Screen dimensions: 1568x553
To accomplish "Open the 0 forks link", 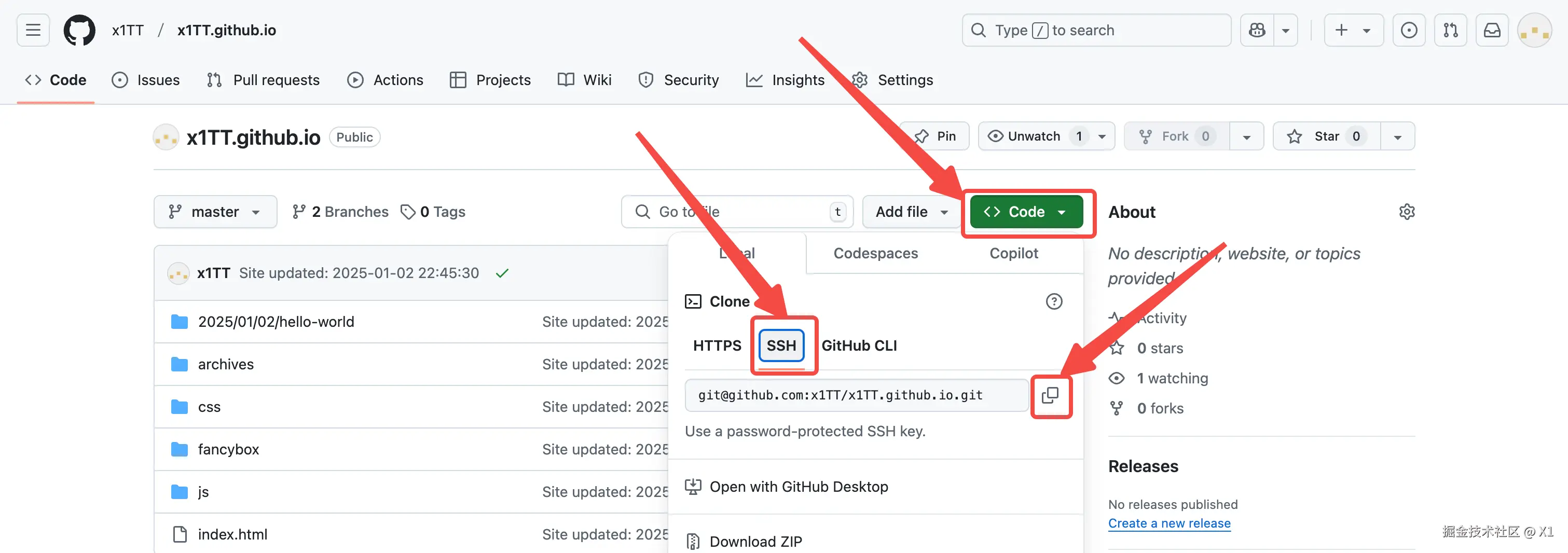I will (1160, 408).
